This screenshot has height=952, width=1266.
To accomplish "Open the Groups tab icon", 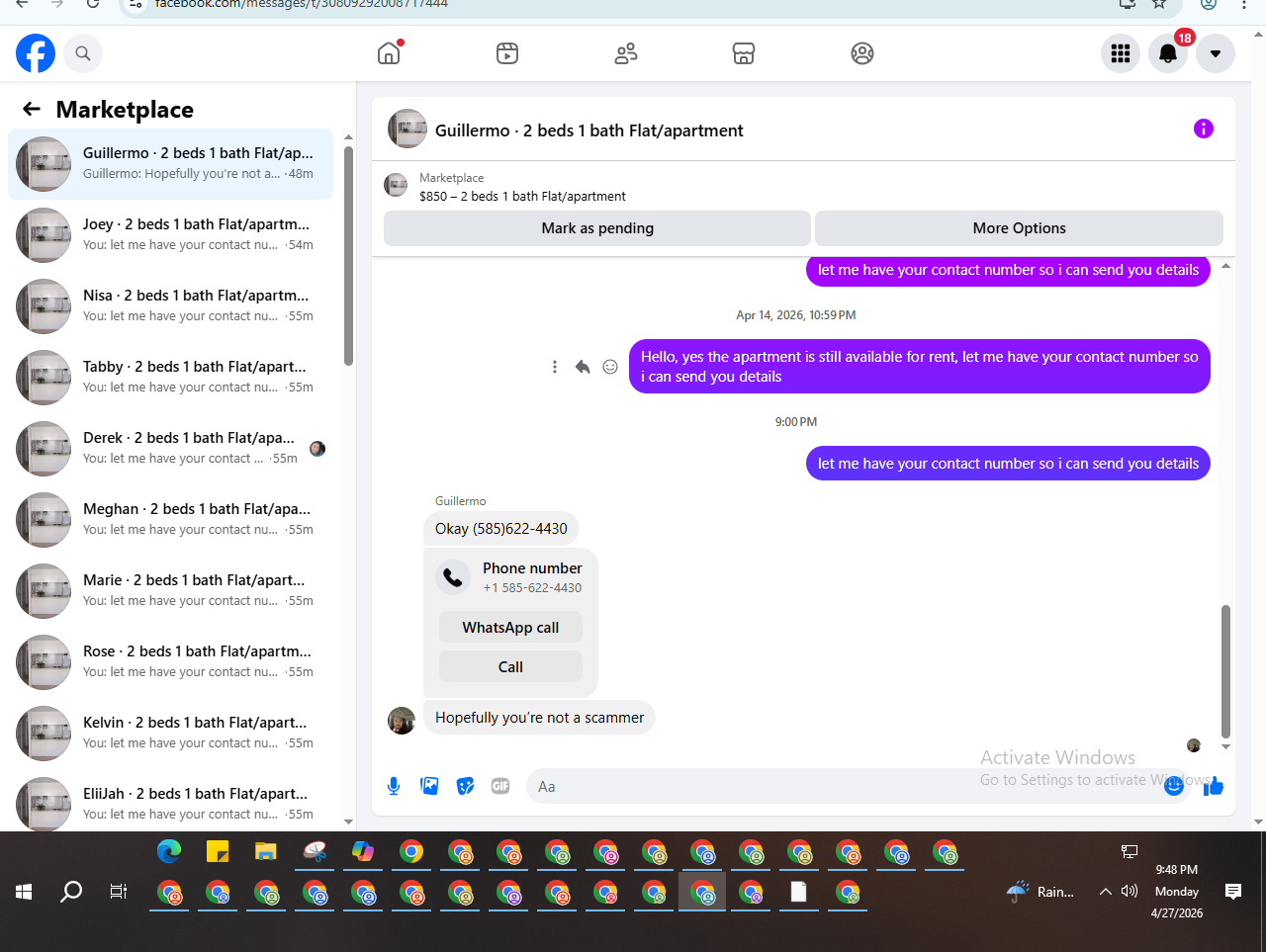I will 862,53.
